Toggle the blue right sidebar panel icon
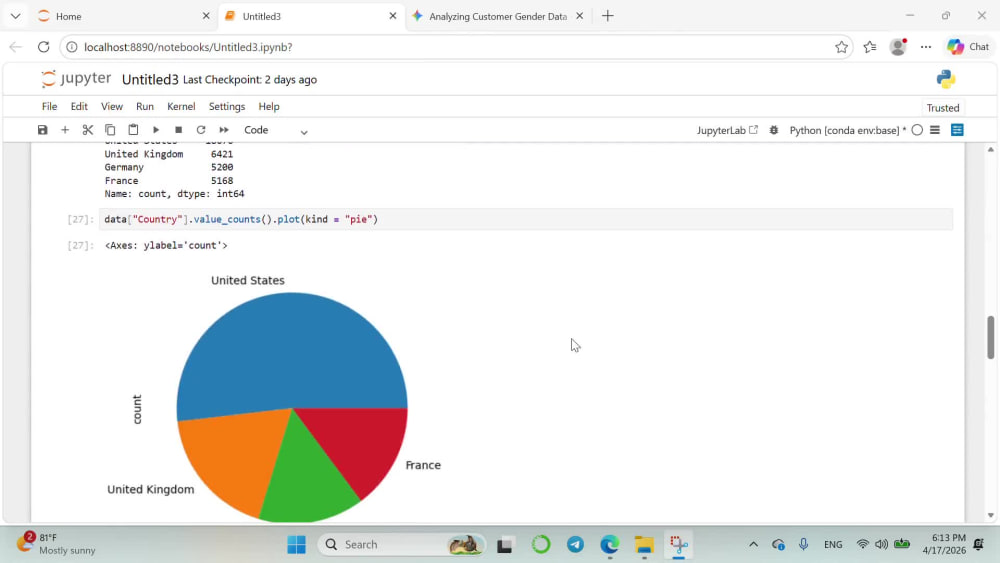The width and height of the screenshot is (1000, 563). tap(957, 130)
